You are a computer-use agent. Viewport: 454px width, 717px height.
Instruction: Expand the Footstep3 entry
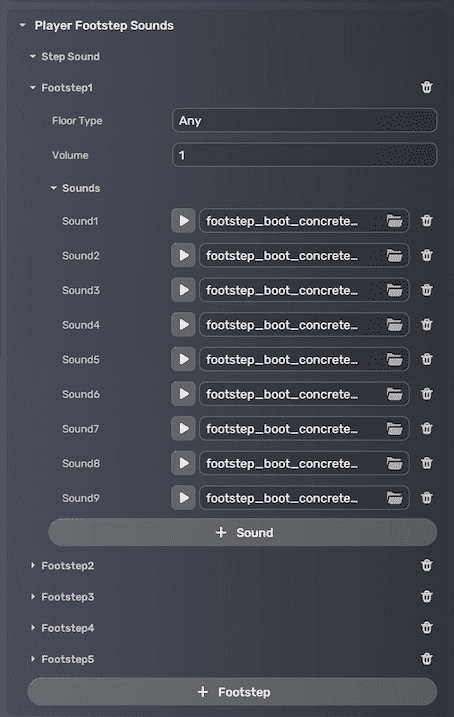[x=32, y=597]
